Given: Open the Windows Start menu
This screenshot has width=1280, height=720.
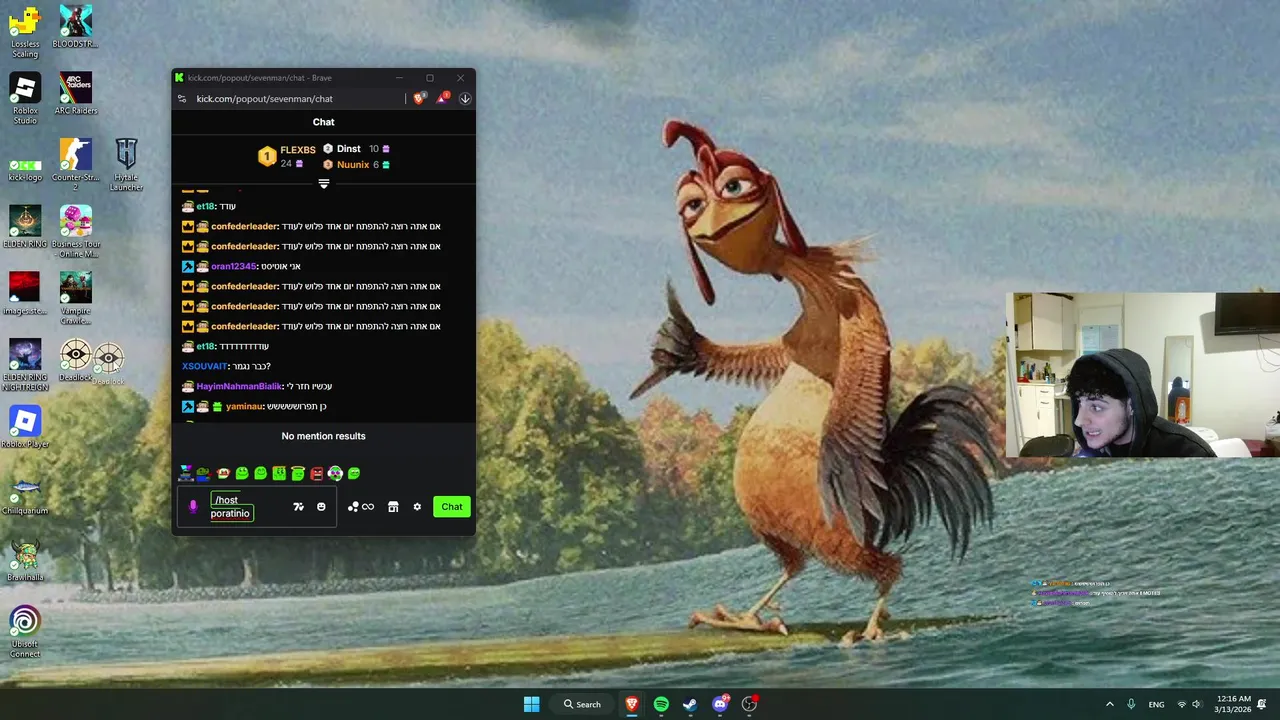Looking at the screenshot, I should 531,704.
